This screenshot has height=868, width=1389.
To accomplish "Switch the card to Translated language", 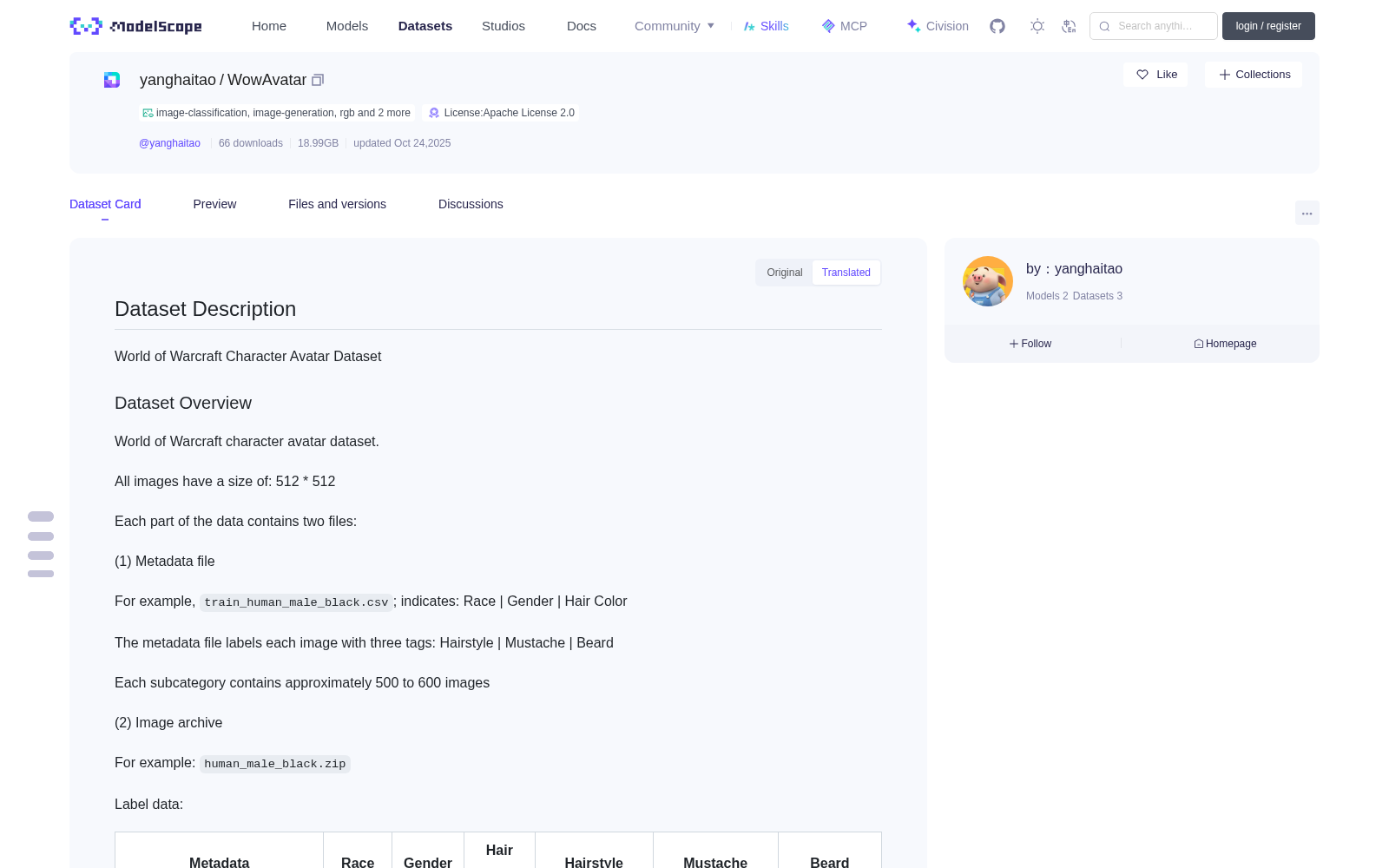I will pos(846,273).
